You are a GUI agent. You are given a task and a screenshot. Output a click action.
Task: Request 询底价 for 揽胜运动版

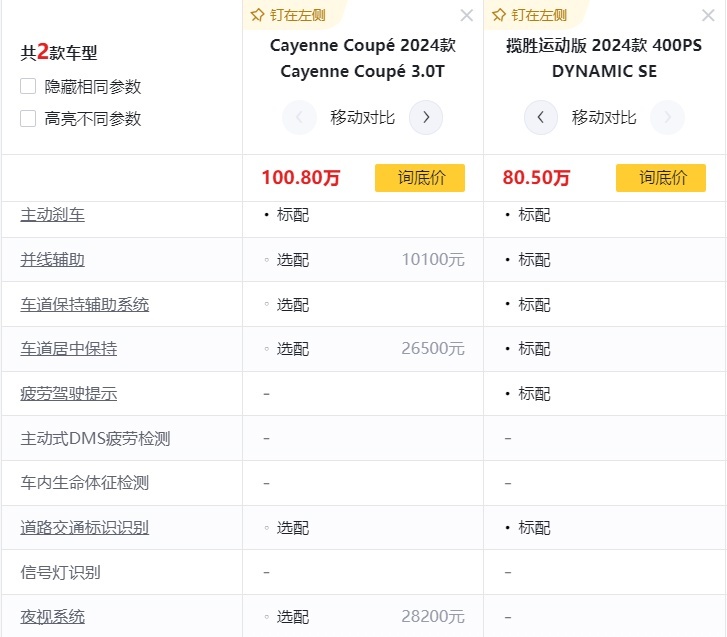[x=661, y=178]
